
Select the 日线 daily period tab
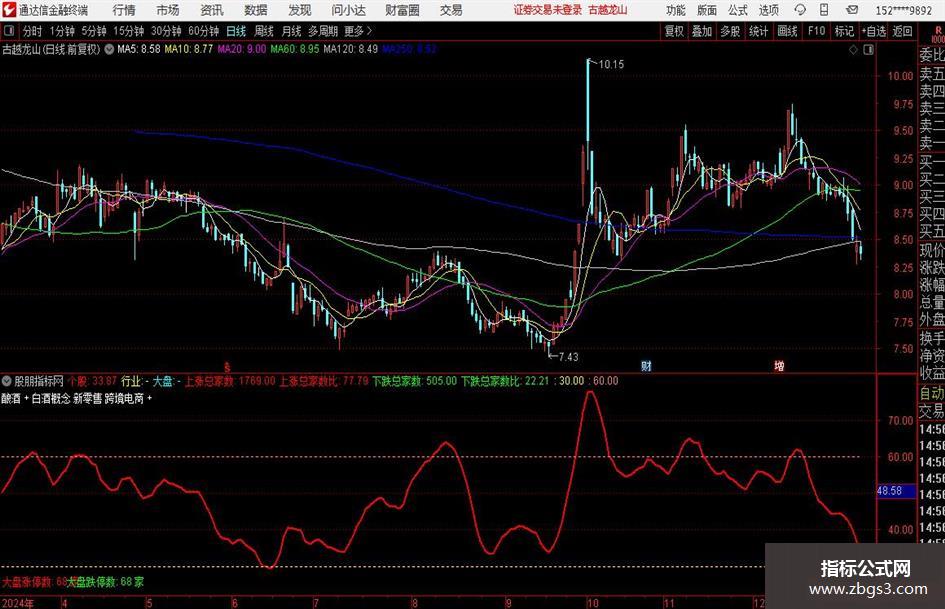[x=236, y=31]
